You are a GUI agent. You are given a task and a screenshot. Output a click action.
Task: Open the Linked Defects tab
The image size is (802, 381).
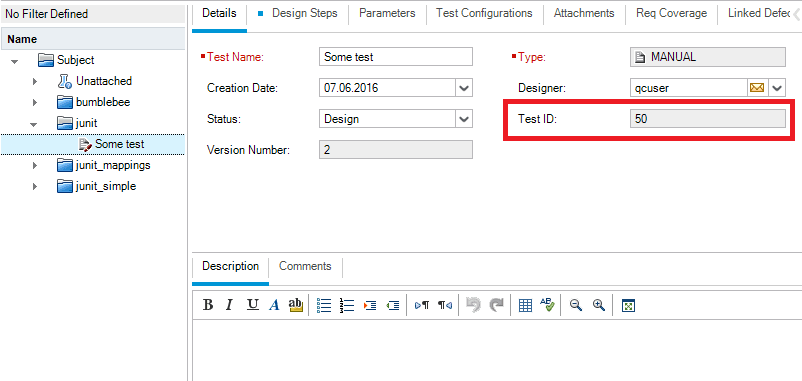[x=759, y=13]
